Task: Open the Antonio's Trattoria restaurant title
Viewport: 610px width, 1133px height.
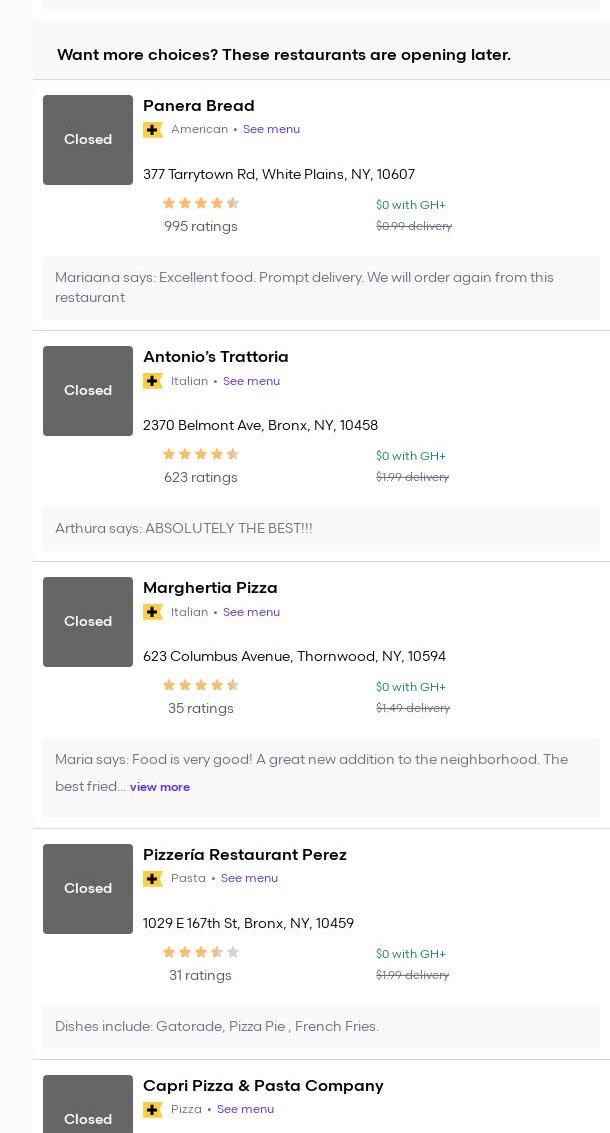Action: pos(215,357)
